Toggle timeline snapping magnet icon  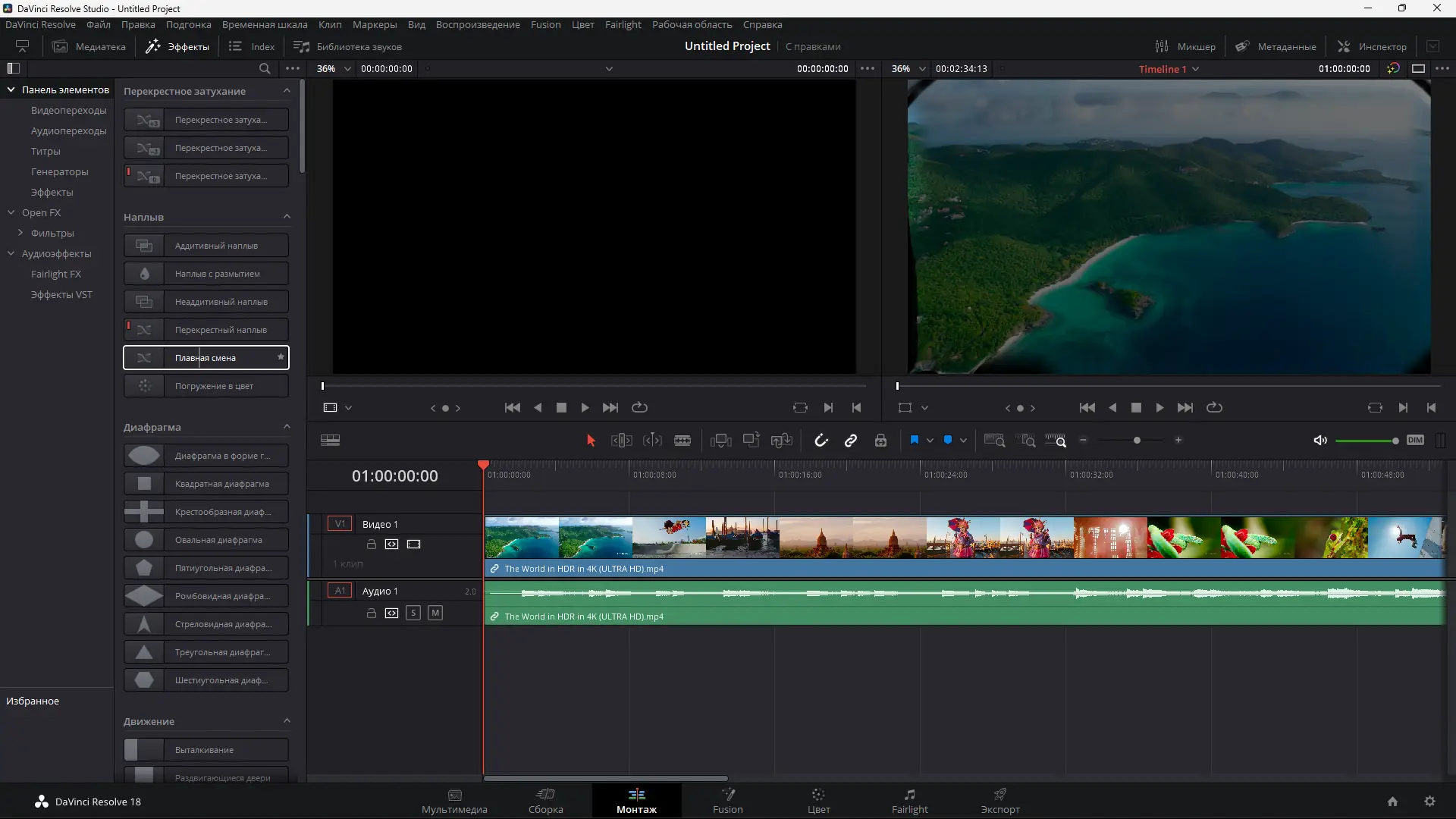click(x=821, y=441)
